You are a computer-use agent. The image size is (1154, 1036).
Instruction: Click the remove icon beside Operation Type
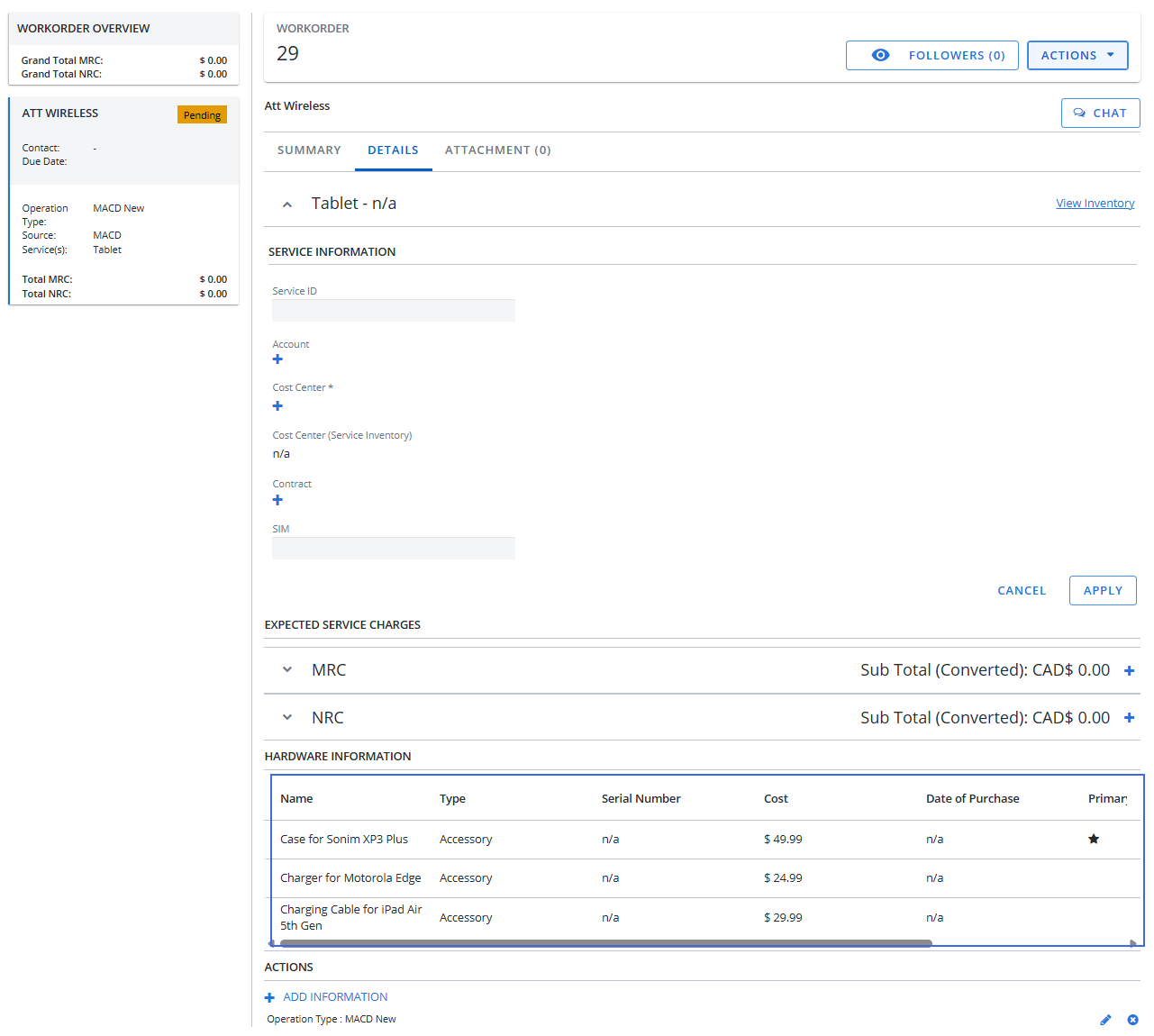point(1132,1020)
